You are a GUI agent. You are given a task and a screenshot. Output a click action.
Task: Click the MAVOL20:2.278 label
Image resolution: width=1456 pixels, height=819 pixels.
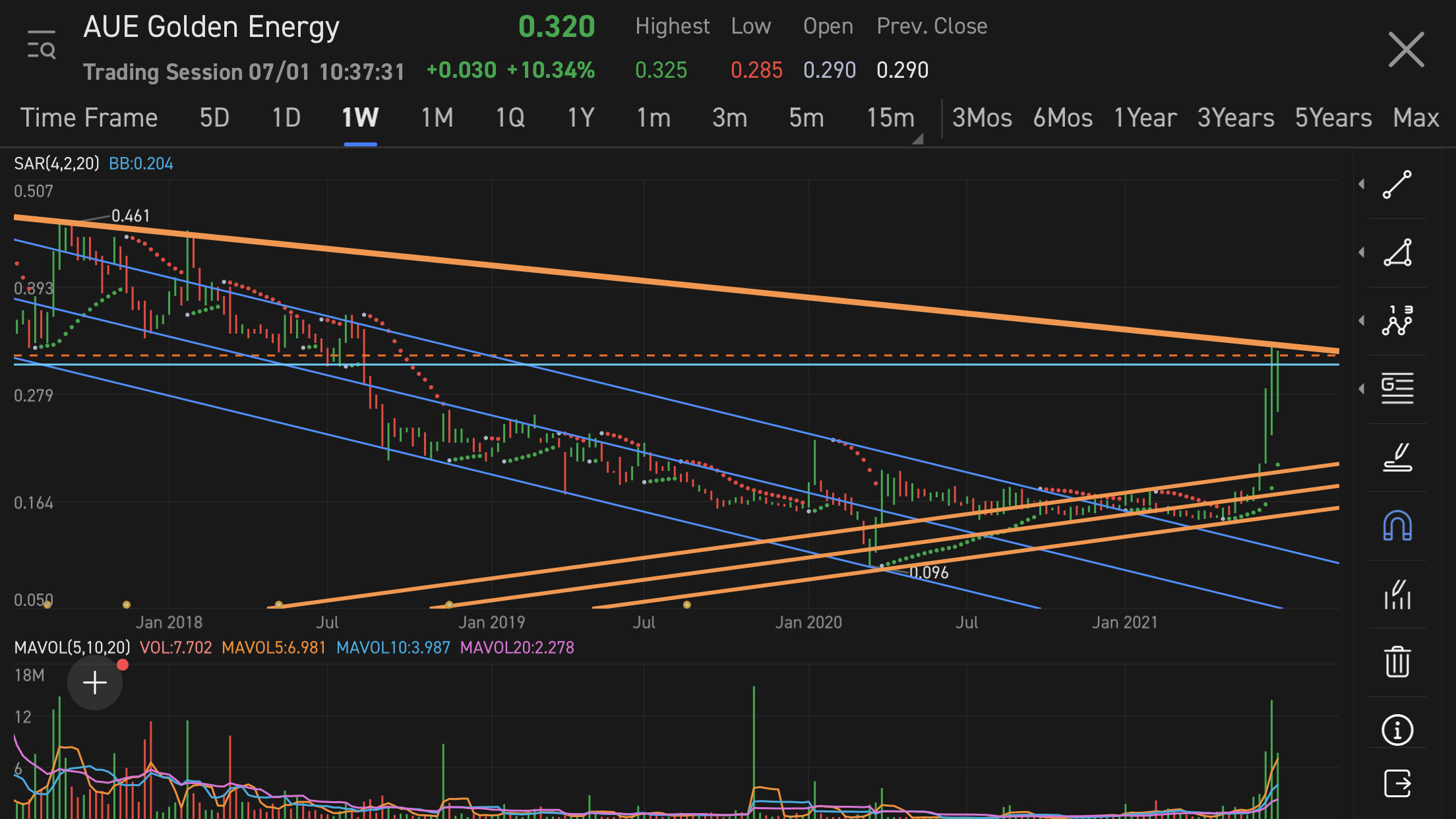517,648
